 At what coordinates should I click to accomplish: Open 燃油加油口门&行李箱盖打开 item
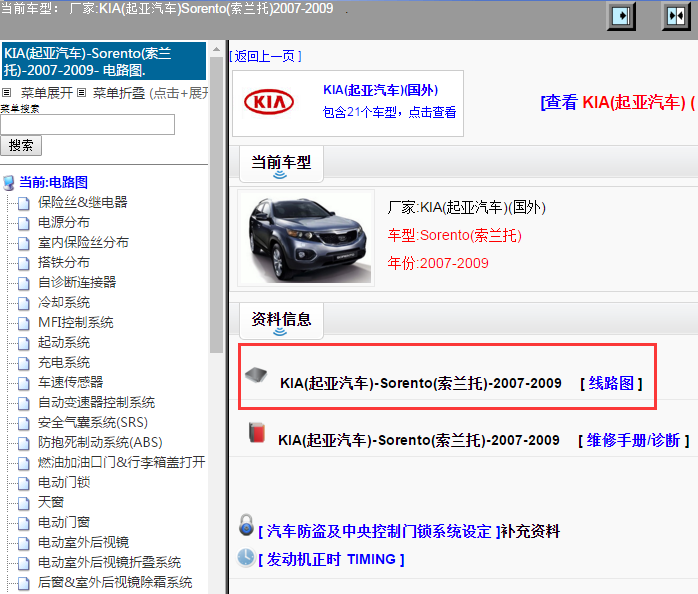pyautogui.click(x=122, y=462)
